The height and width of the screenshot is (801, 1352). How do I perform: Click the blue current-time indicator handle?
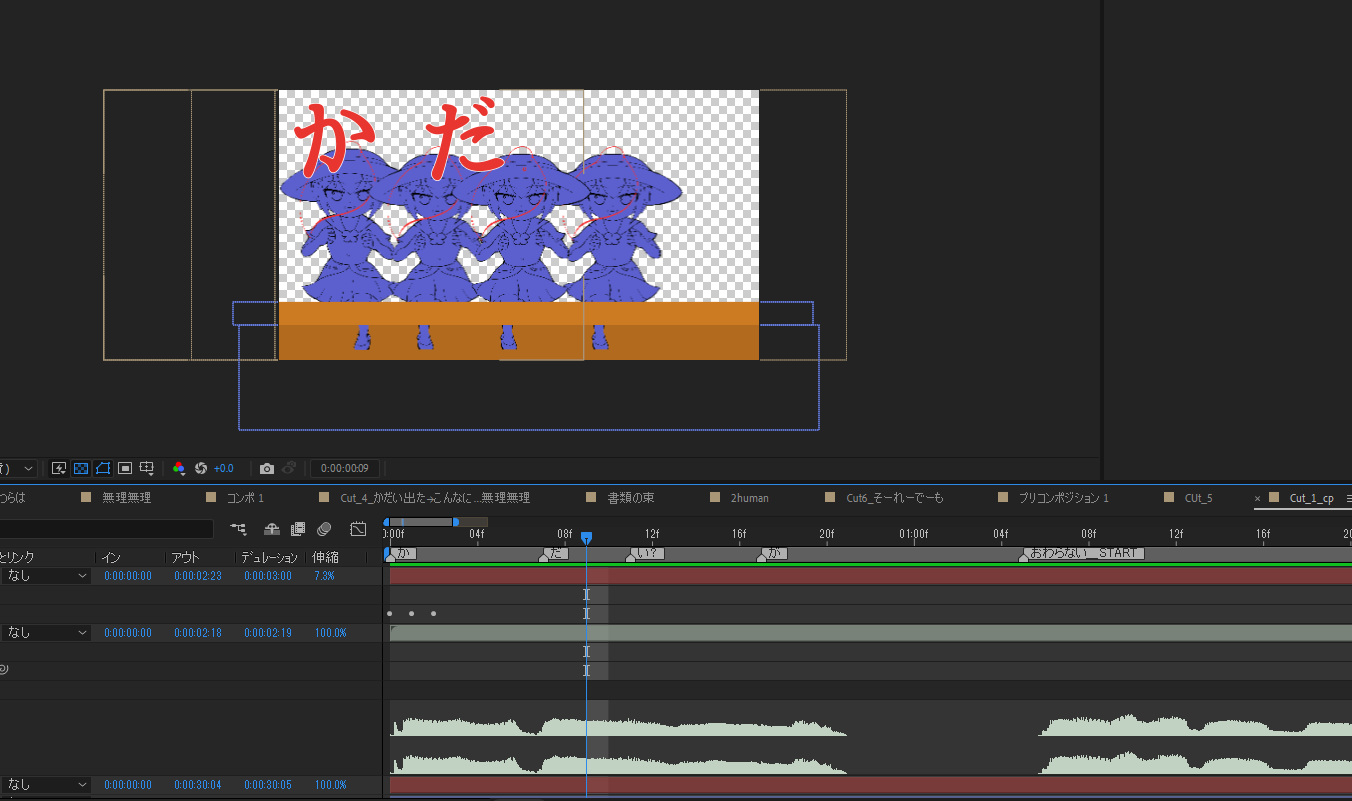(586, 538)
